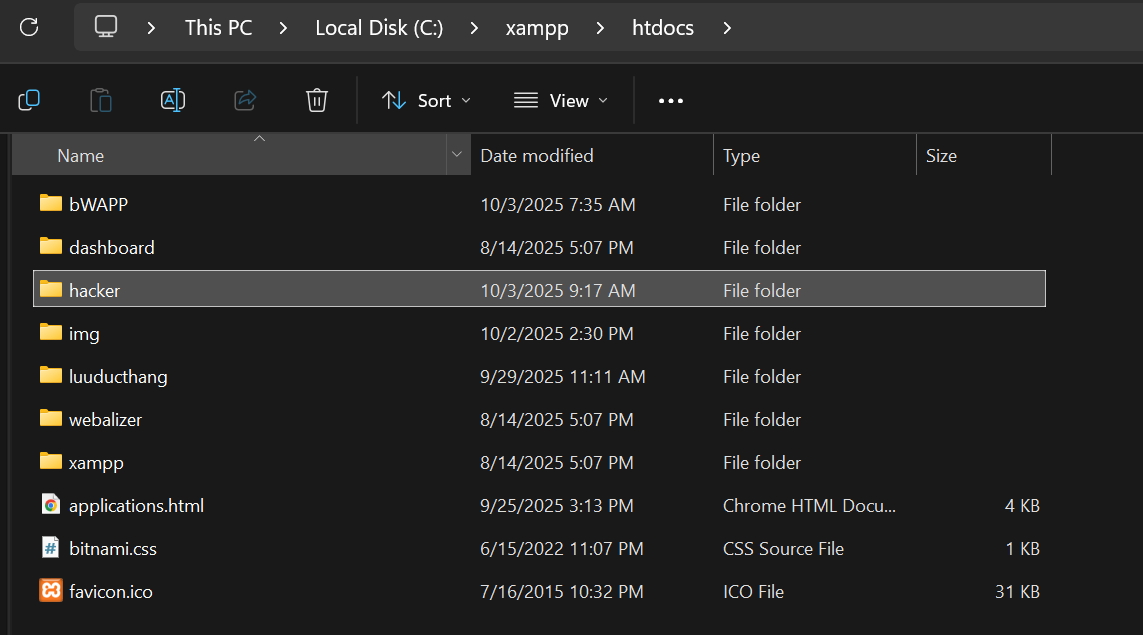Select the applications.html Chrome file
Screen dimensions: 1143x635
tap(136, 505)
